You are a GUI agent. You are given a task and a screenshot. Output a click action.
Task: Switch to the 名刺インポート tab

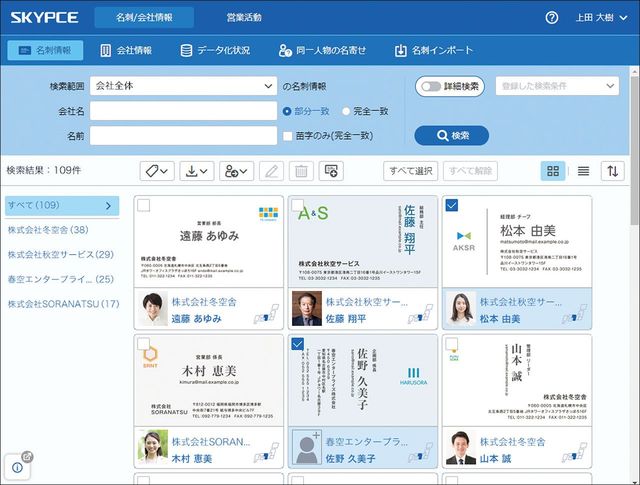[433, 50]
